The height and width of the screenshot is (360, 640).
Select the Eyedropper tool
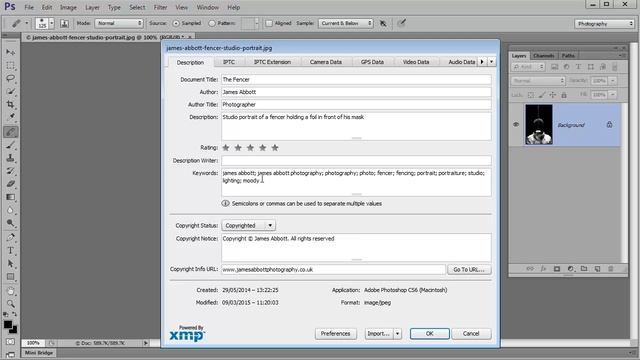click(11, 117)
